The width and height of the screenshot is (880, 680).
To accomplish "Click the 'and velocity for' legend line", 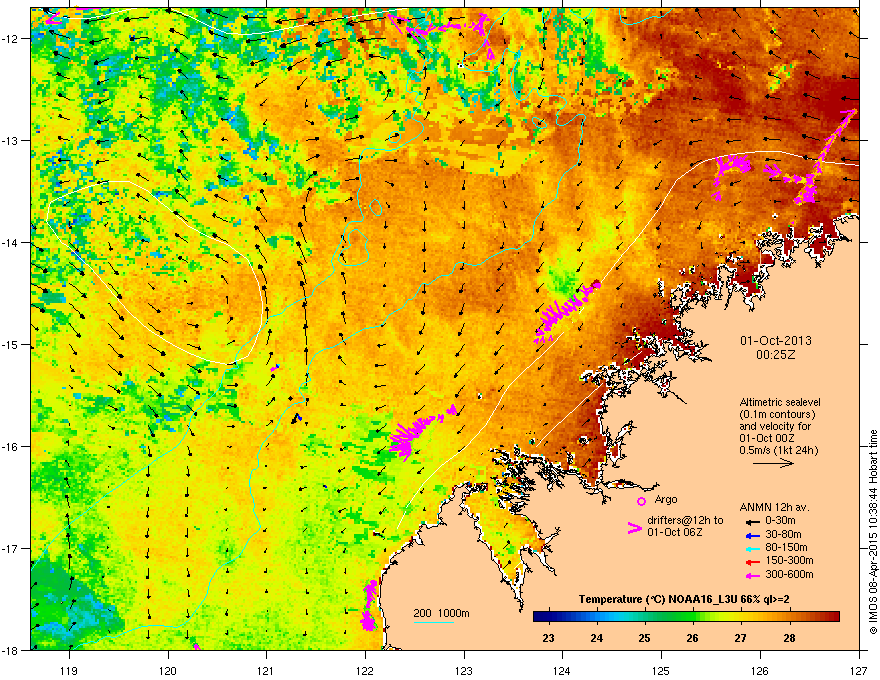I will pos(775,426).
